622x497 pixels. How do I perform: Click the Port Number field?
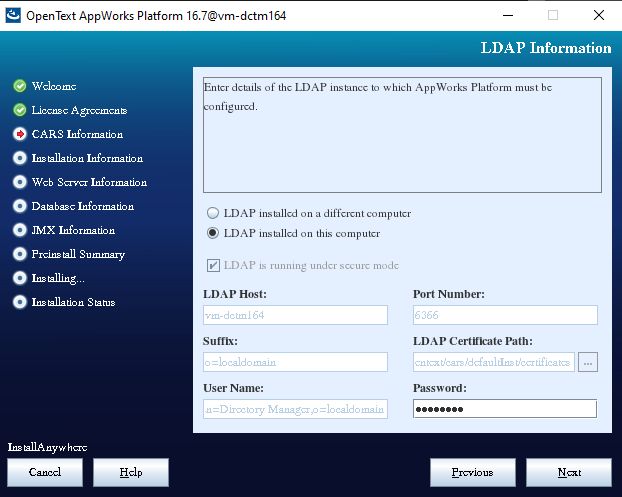(x=504, y=315)
